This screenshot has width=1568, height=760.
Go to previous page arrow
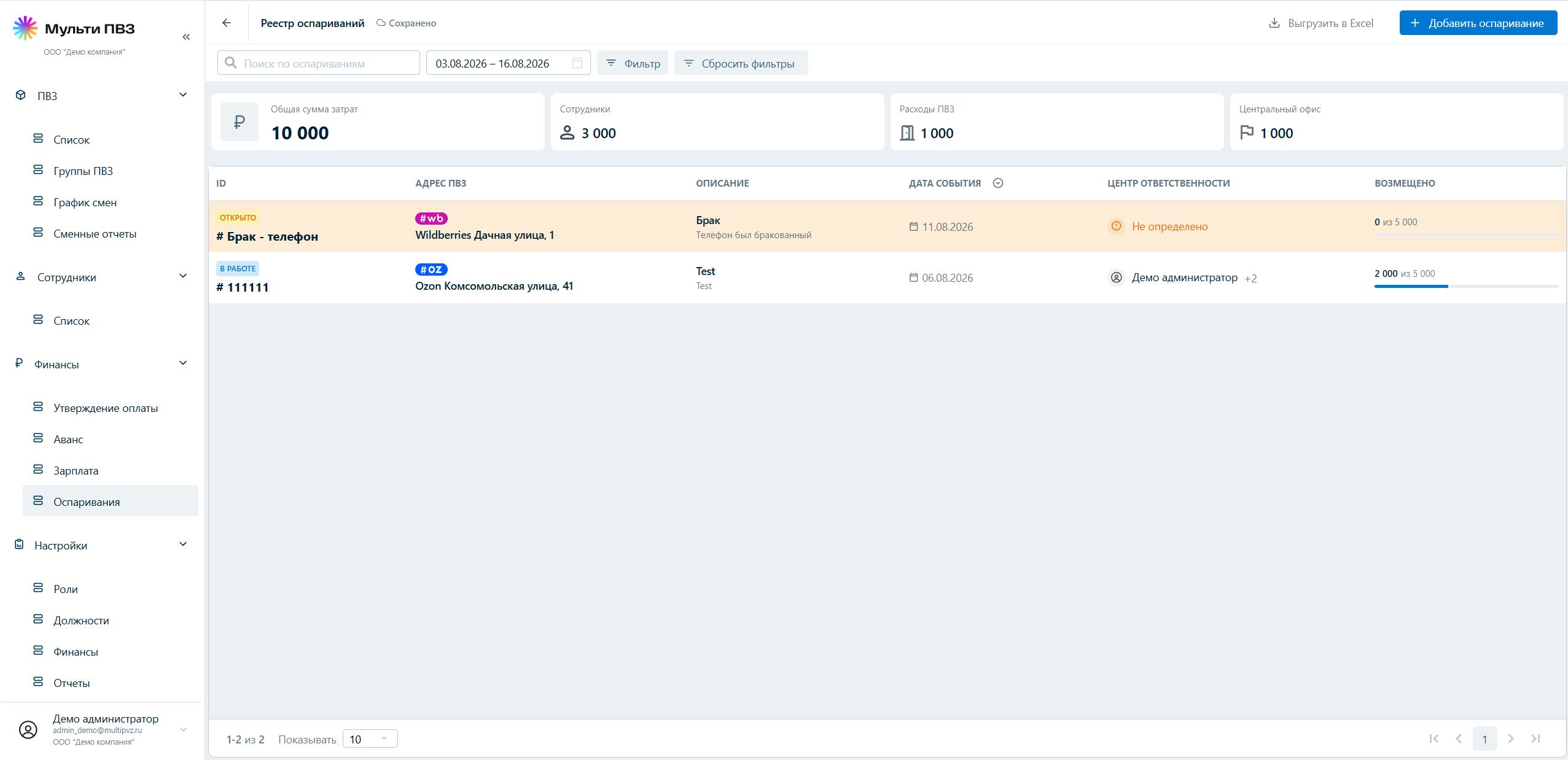tap(1459, 739)
